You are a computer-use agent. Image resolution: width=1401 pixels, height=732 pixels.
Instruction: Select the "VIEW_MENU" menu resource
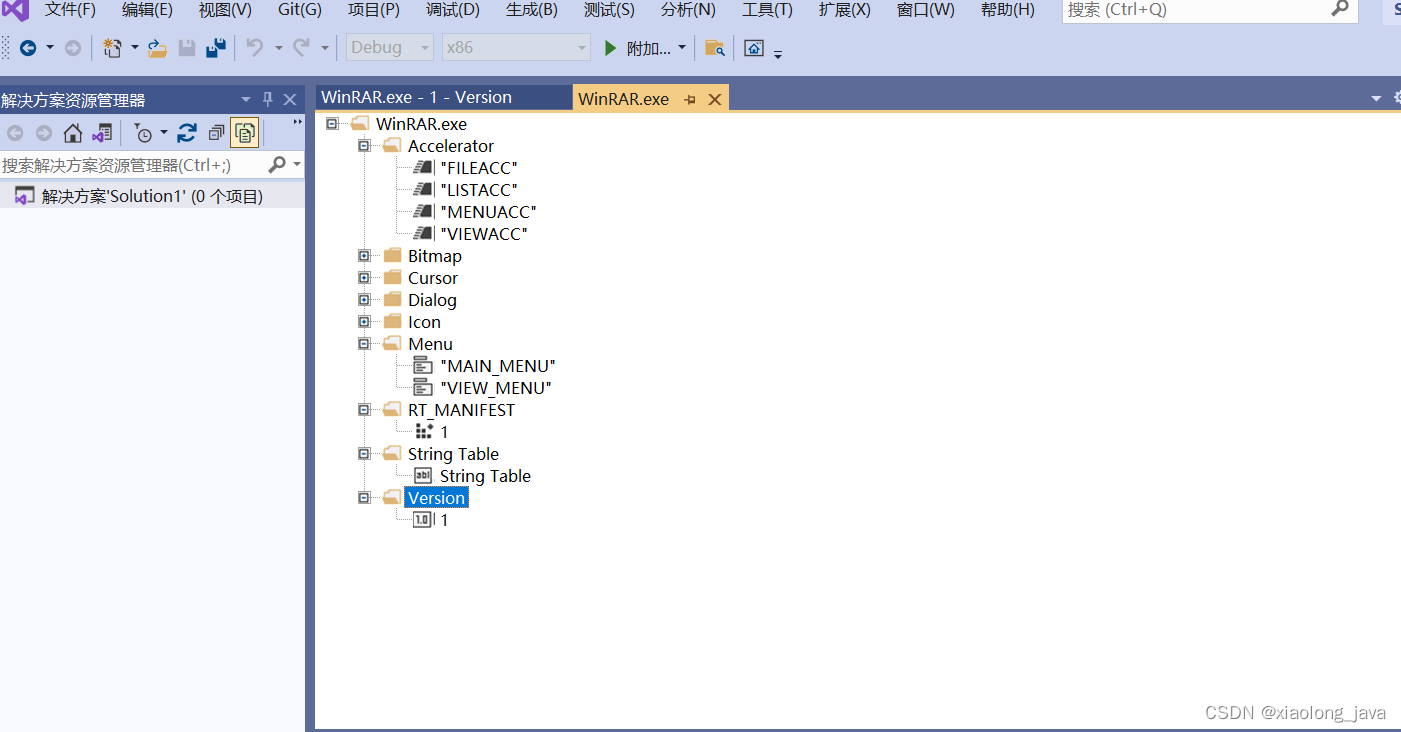click(x=496, y=388)
